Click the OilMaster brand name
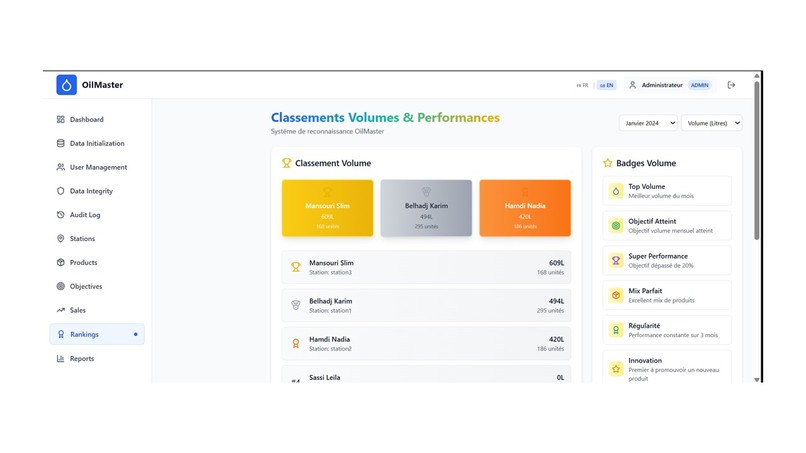The height and width of the screenshot is (453, 806). coord(102,85)
